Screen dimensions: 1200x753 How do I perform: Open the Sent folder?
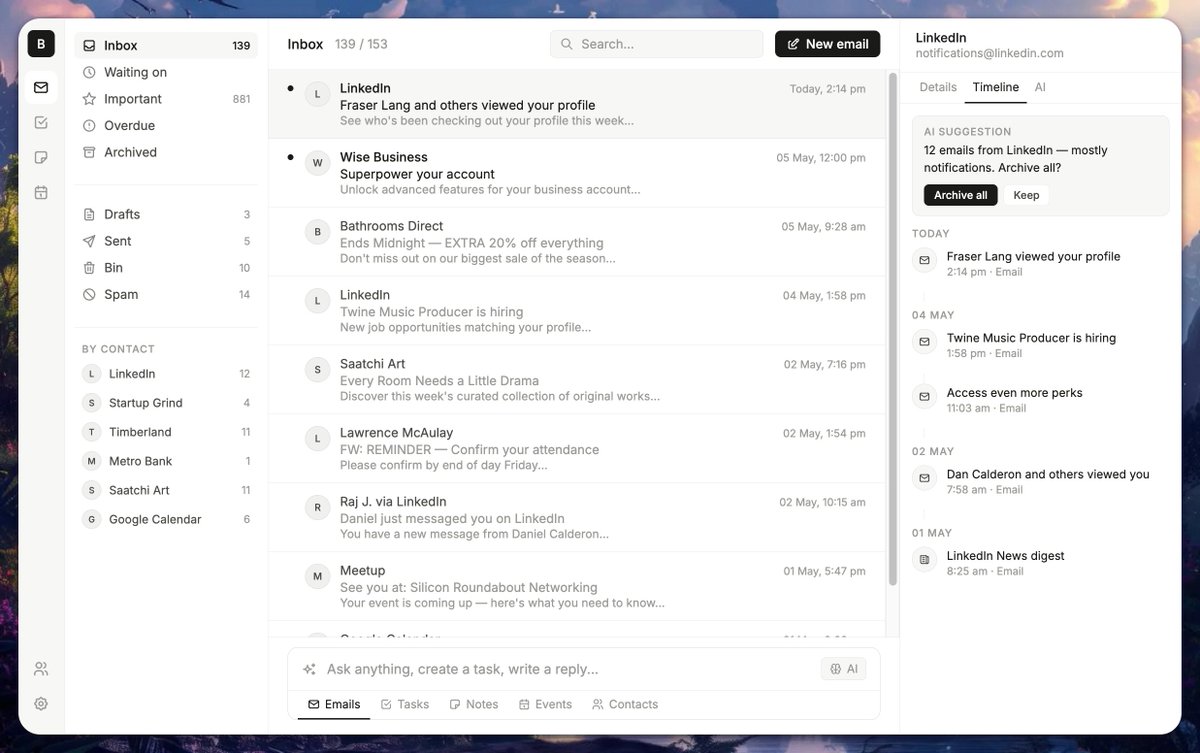(166, 241)
